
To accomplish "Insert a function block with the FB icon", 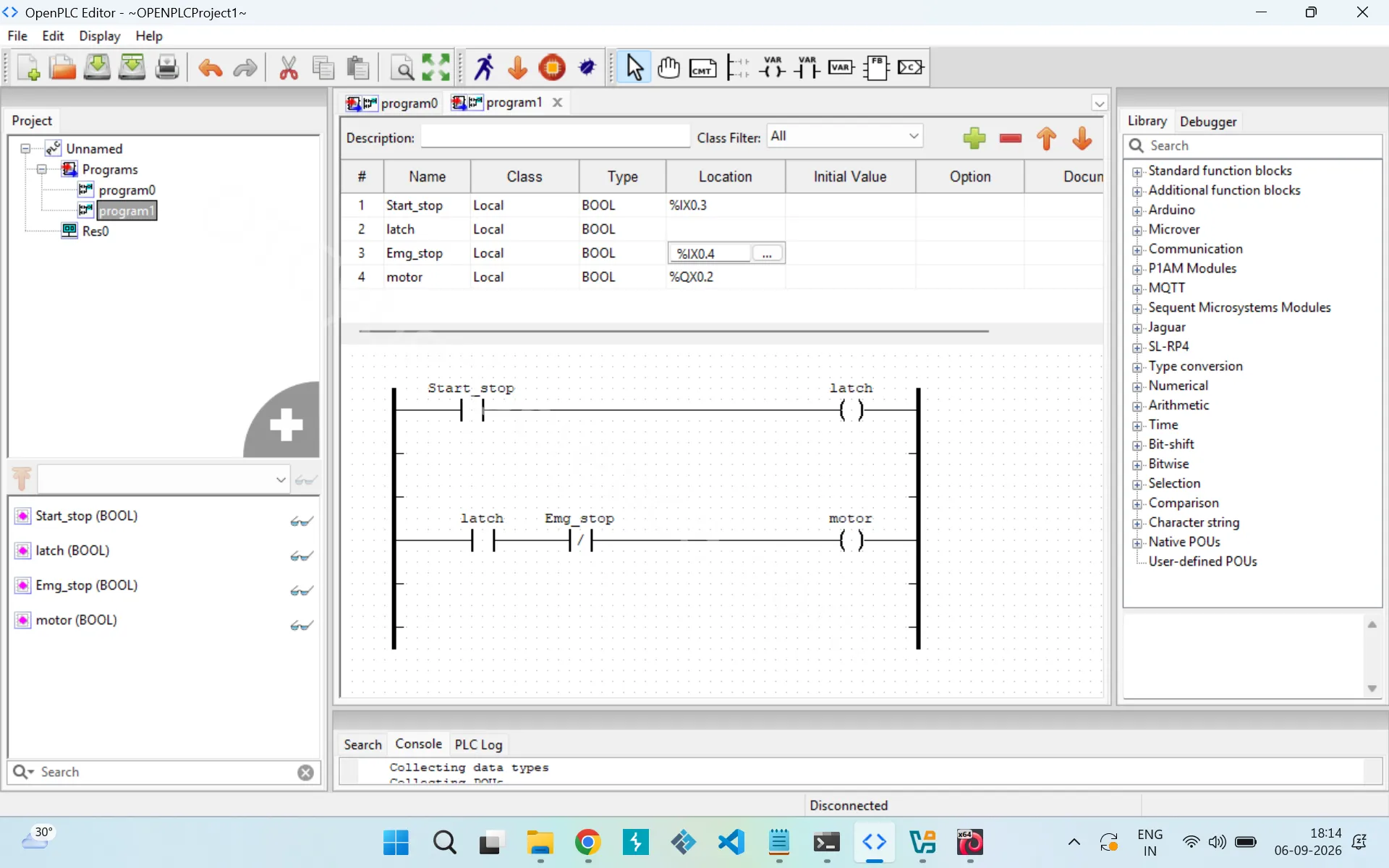I will click(x=876, y=67).
